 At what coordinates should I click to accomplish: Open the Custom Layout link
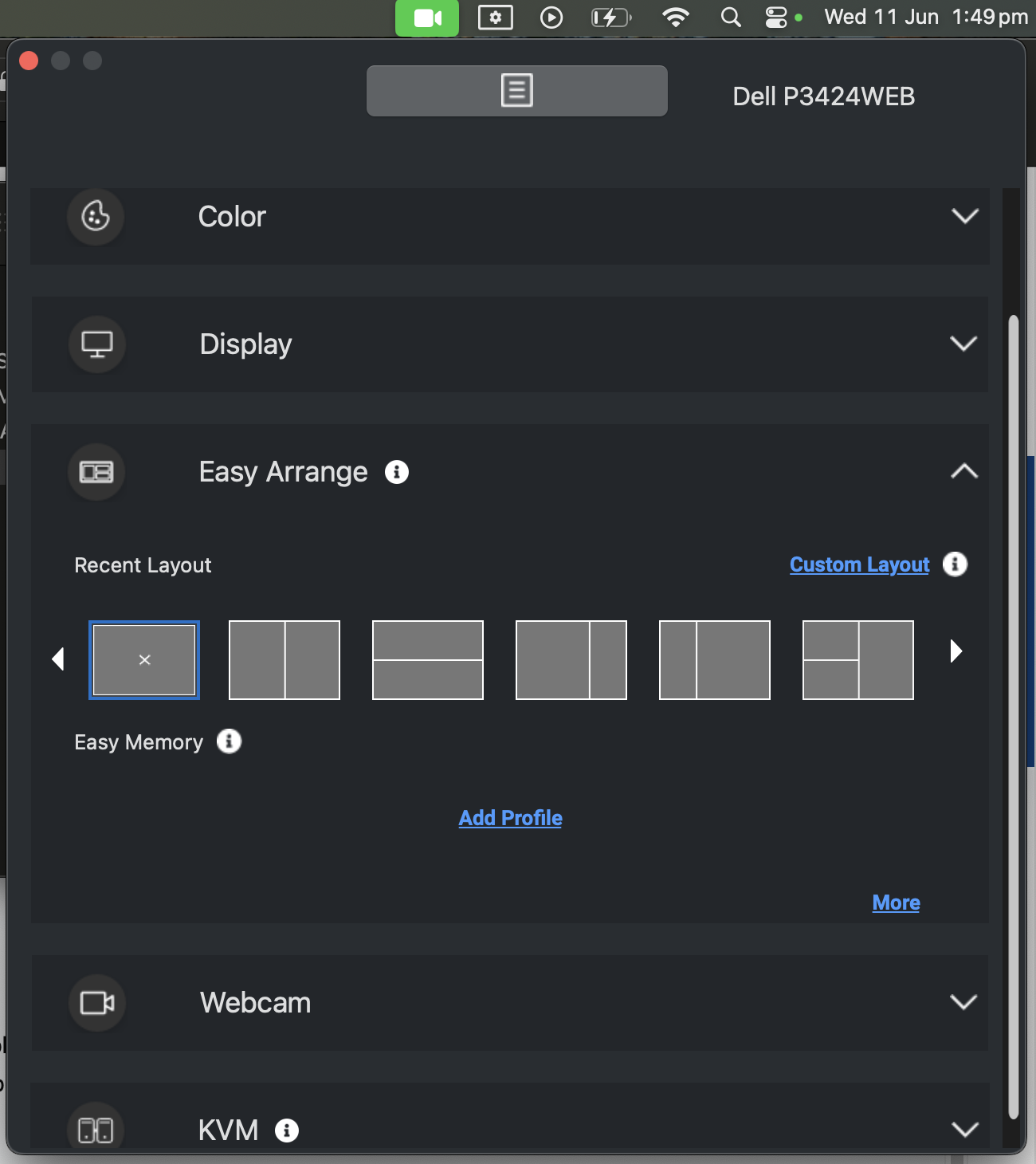pyautogui.click(x=859, y=564)
